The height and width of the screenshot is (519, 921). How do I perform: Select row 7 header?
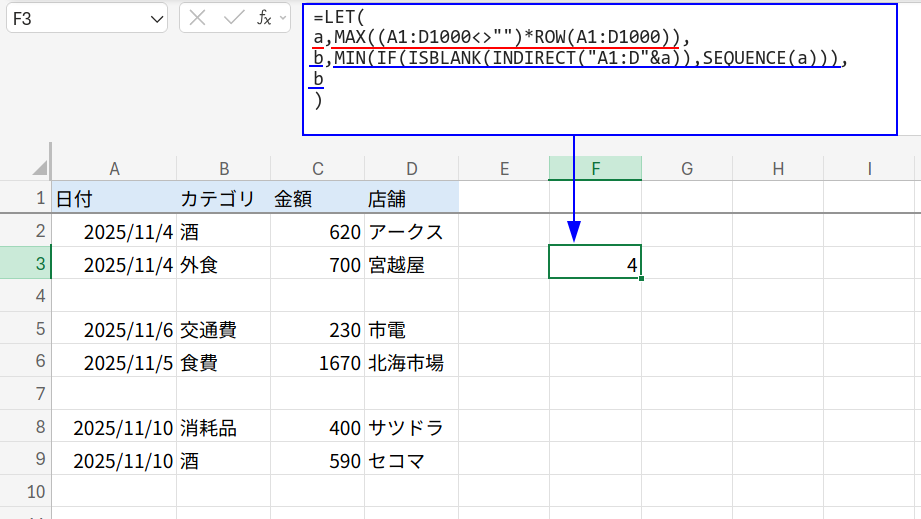[x=26, y=393]
